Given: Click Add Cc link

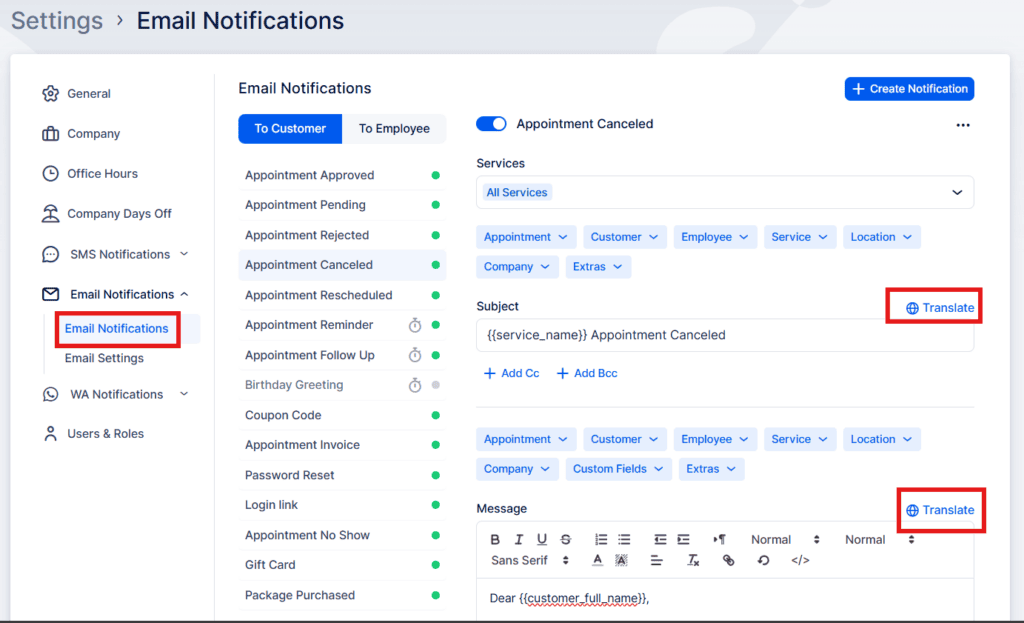Looking at the screenshot, I should pos(511,374).
